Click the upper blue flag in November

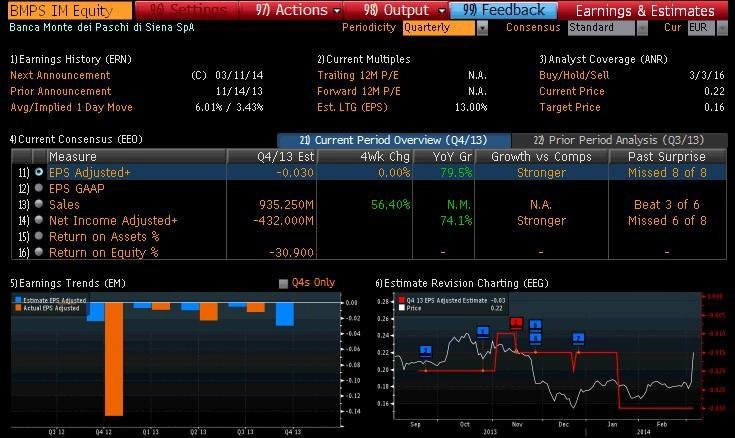pyautogui.click(x=535, y=325)
